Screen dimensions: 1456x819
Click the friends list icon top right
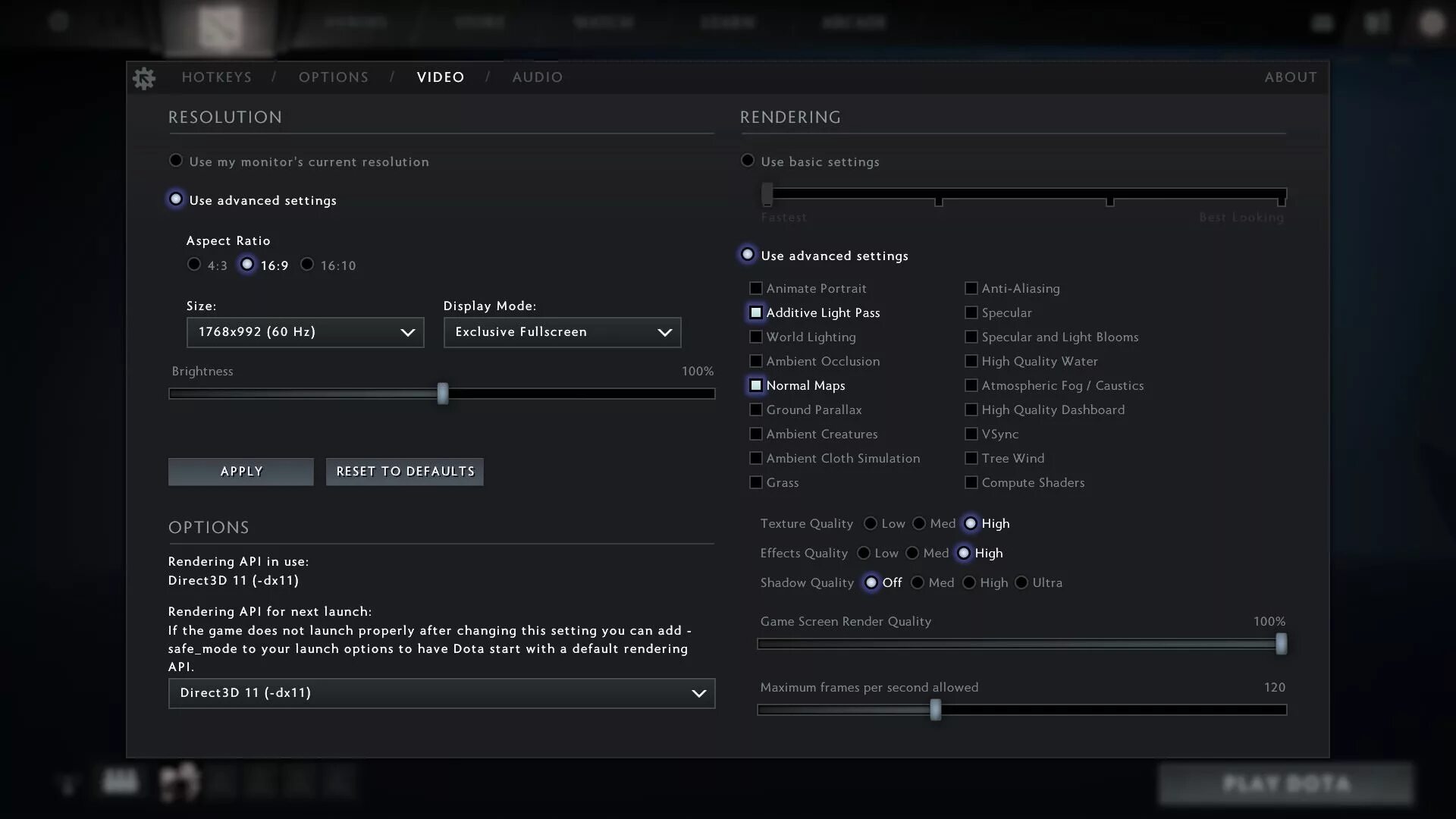1377,22
